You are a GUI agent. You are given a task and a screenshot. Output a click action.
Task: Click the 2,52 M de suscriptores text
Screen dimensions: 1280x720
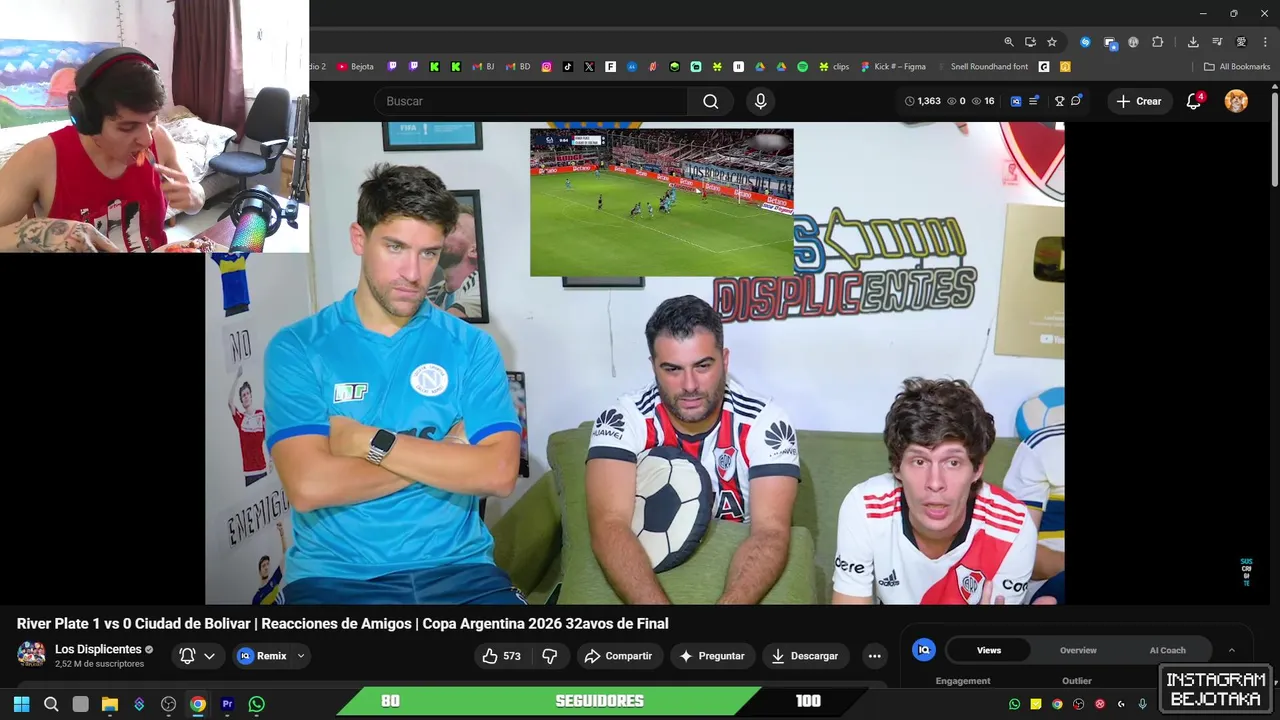tap(97, 664)
